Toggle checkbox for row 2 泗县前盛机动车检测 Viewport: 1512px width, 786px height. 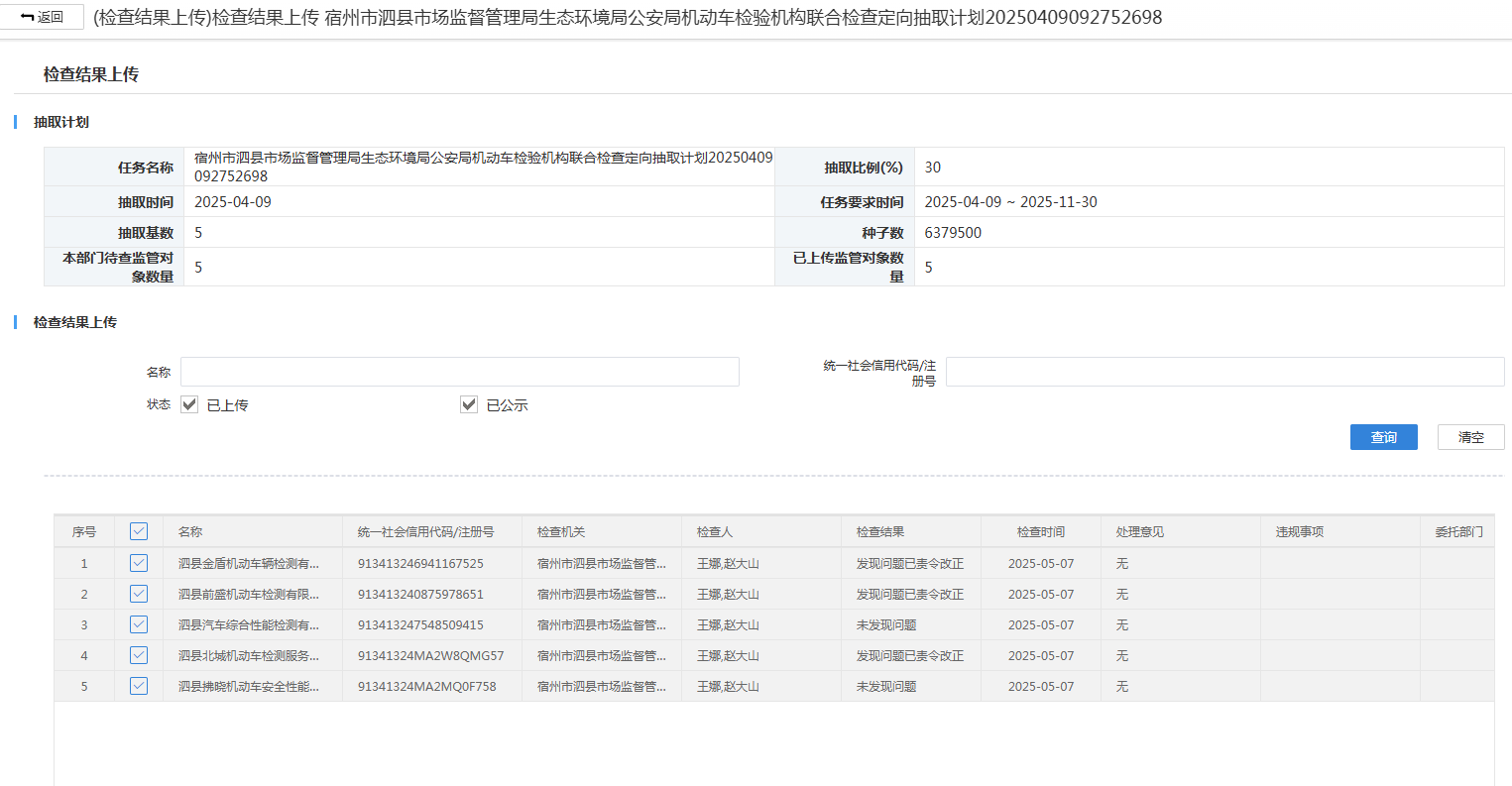click(139, 594)
